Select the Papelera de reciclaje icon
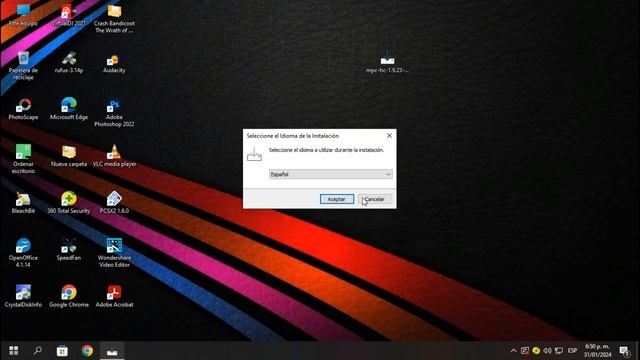 pos(23,65)
